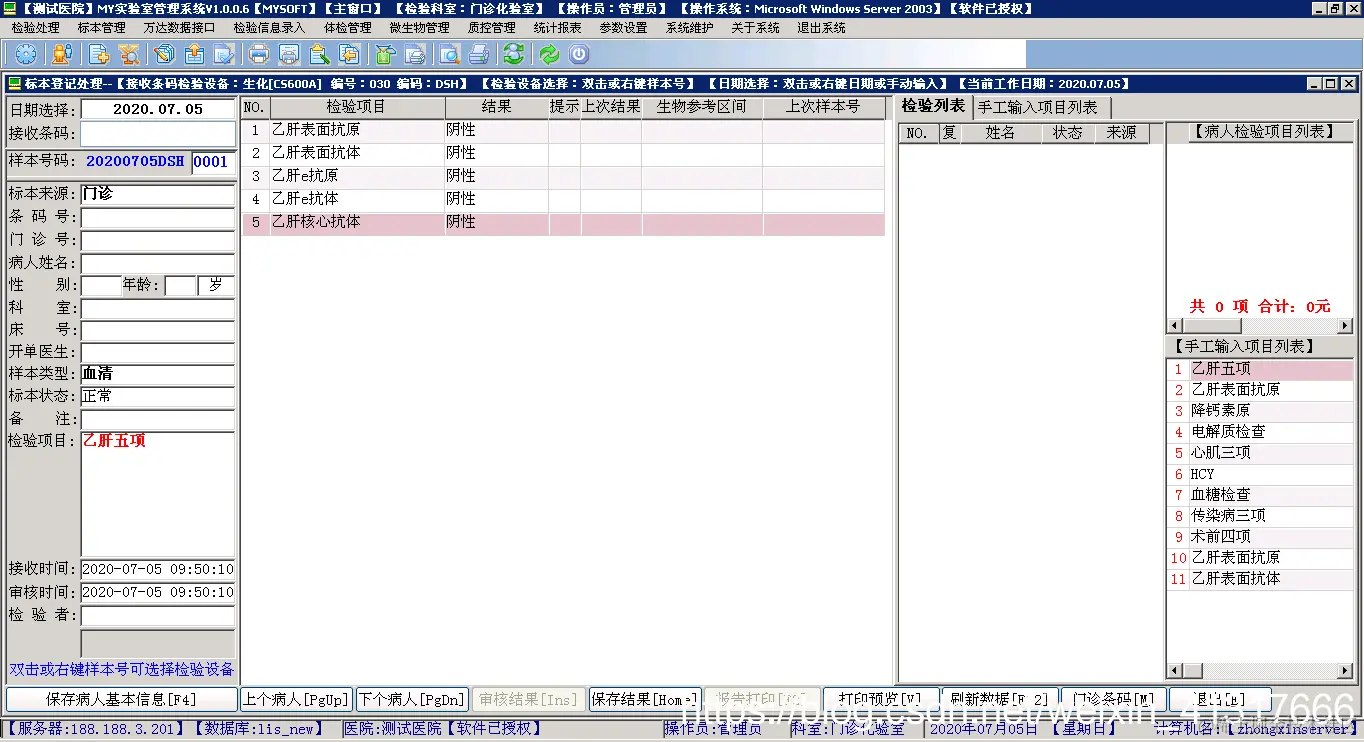The width and height of the screenshot is (1364, 742).
Task: Click the 检验者 input field
Action: point(158,616)
